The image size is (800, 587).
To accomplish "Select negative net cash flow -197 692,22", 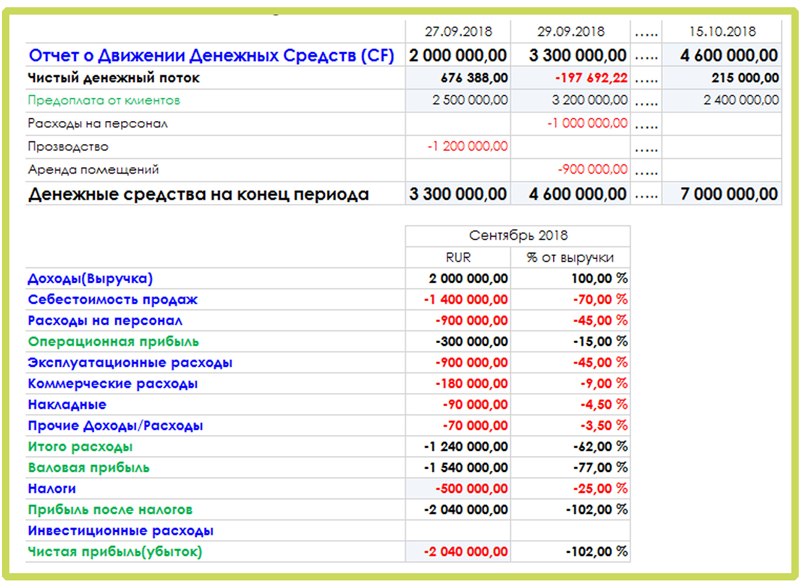I will coord(570,78).
